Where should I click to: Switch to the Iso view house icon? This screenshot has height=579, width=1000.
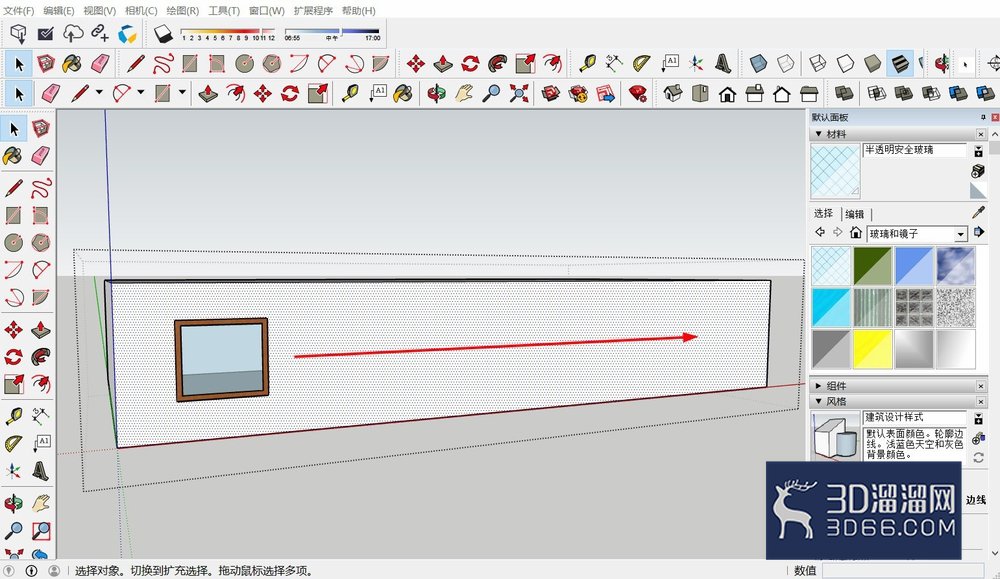672,94
